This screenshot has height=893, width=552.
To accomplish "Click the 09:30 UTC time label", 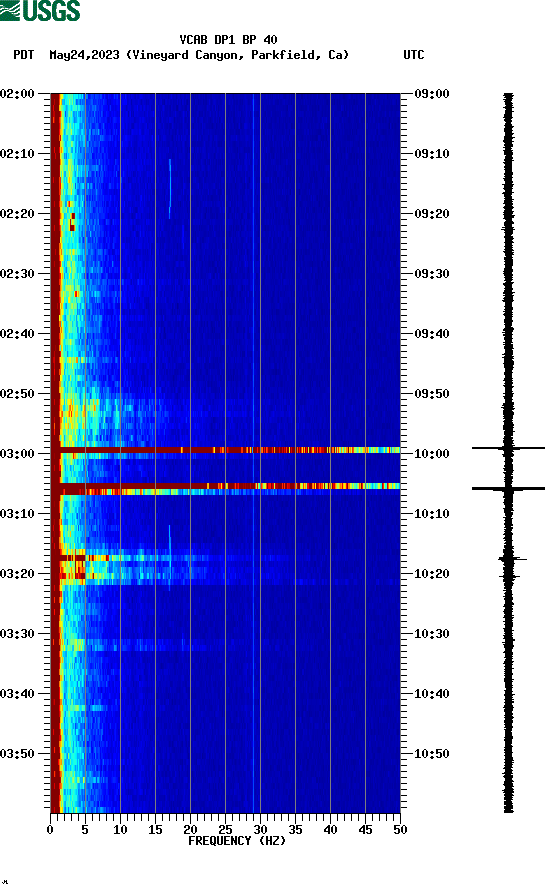I will (x=432, y=273).
